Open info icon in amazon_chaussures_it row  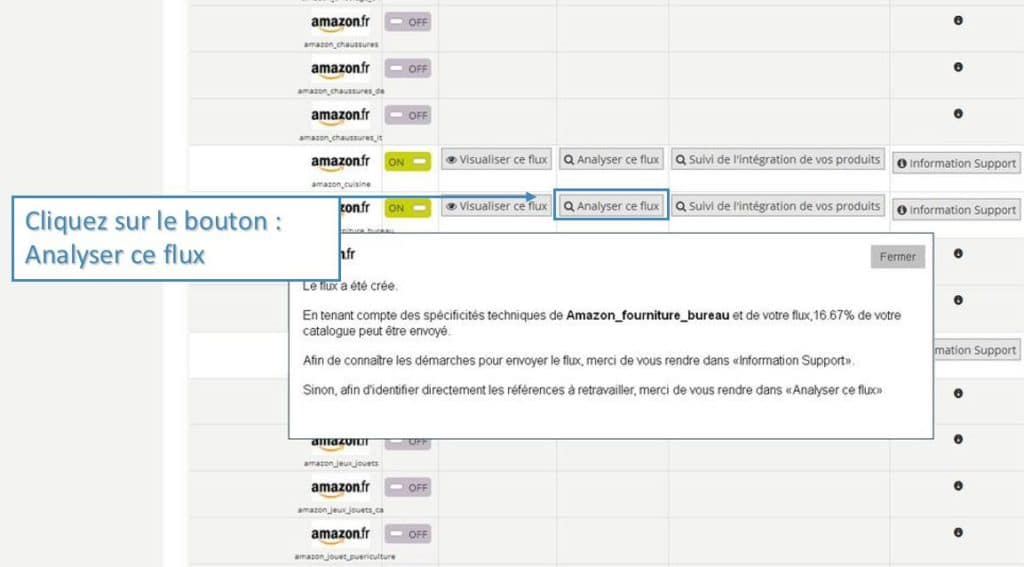pyautogui.click(x=958, y=114)
